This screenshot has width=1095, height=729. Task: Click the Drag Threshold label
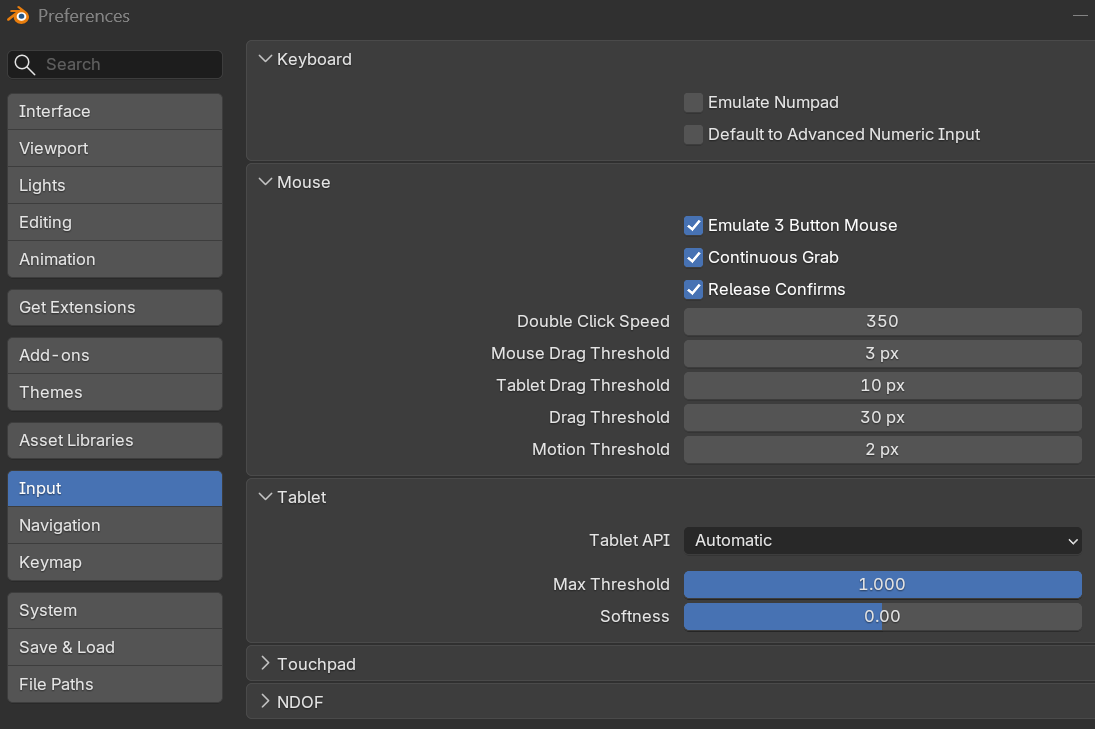point(609,418)
